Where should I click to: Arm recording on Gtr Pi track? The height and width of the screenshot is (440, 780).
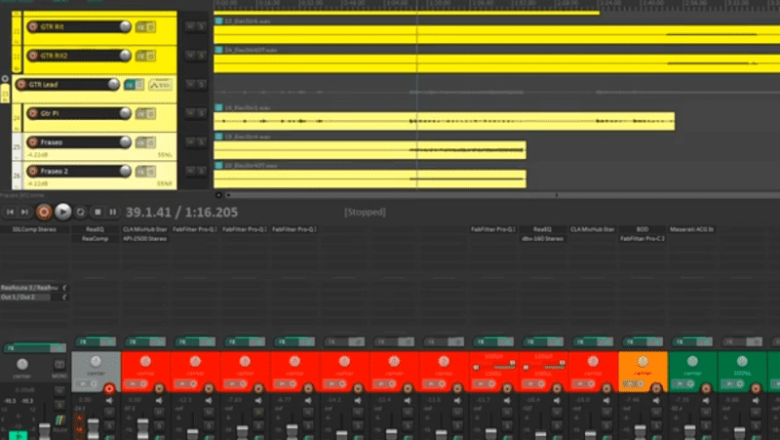pyautogui.click(x=33, y=113)
